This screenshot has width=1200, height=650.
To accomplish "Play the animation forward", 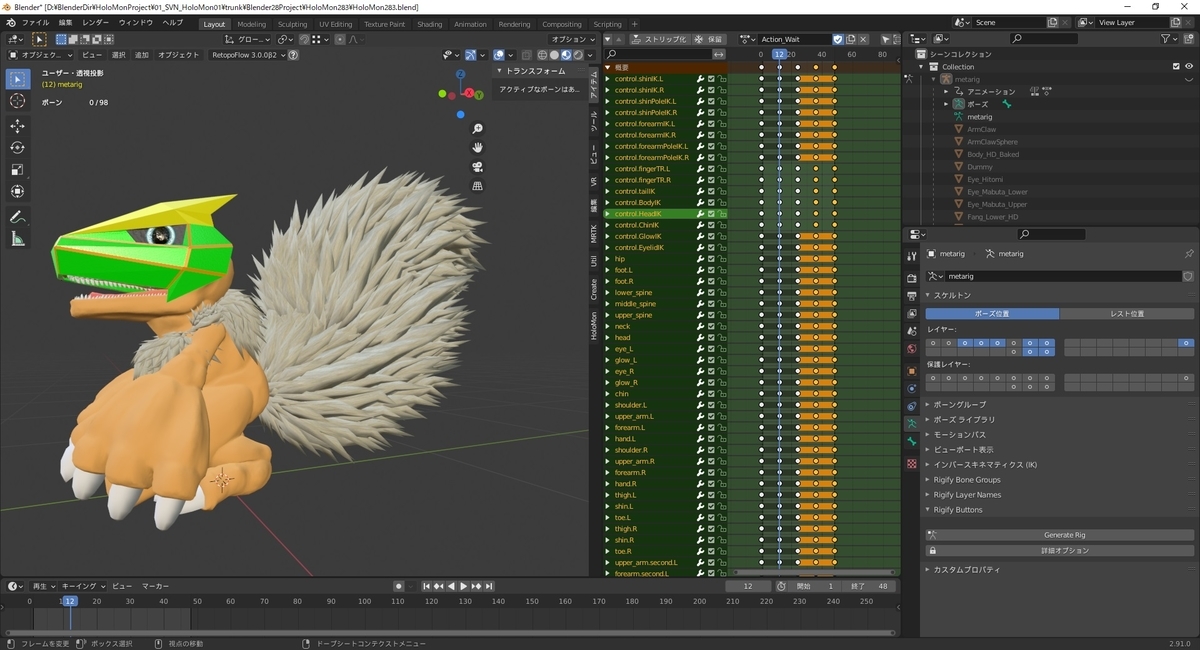I will [463, 586].
